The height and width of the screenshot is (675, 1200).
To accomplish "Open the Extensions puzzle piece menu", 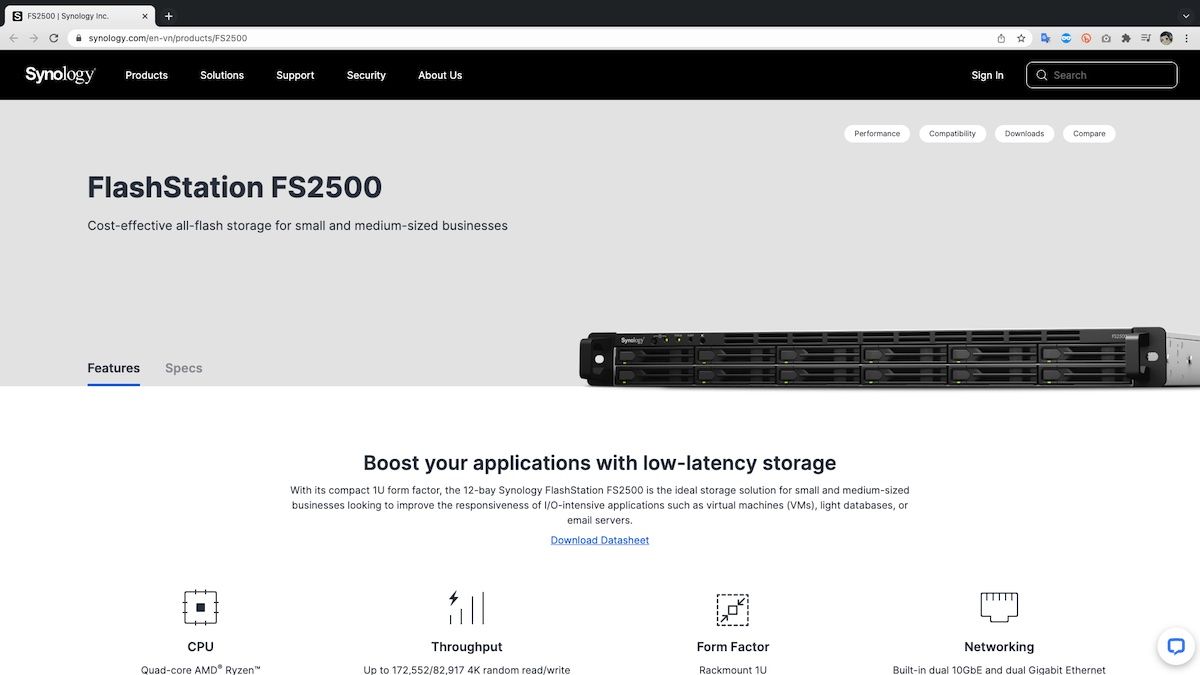I will (x=1126, y=38).
